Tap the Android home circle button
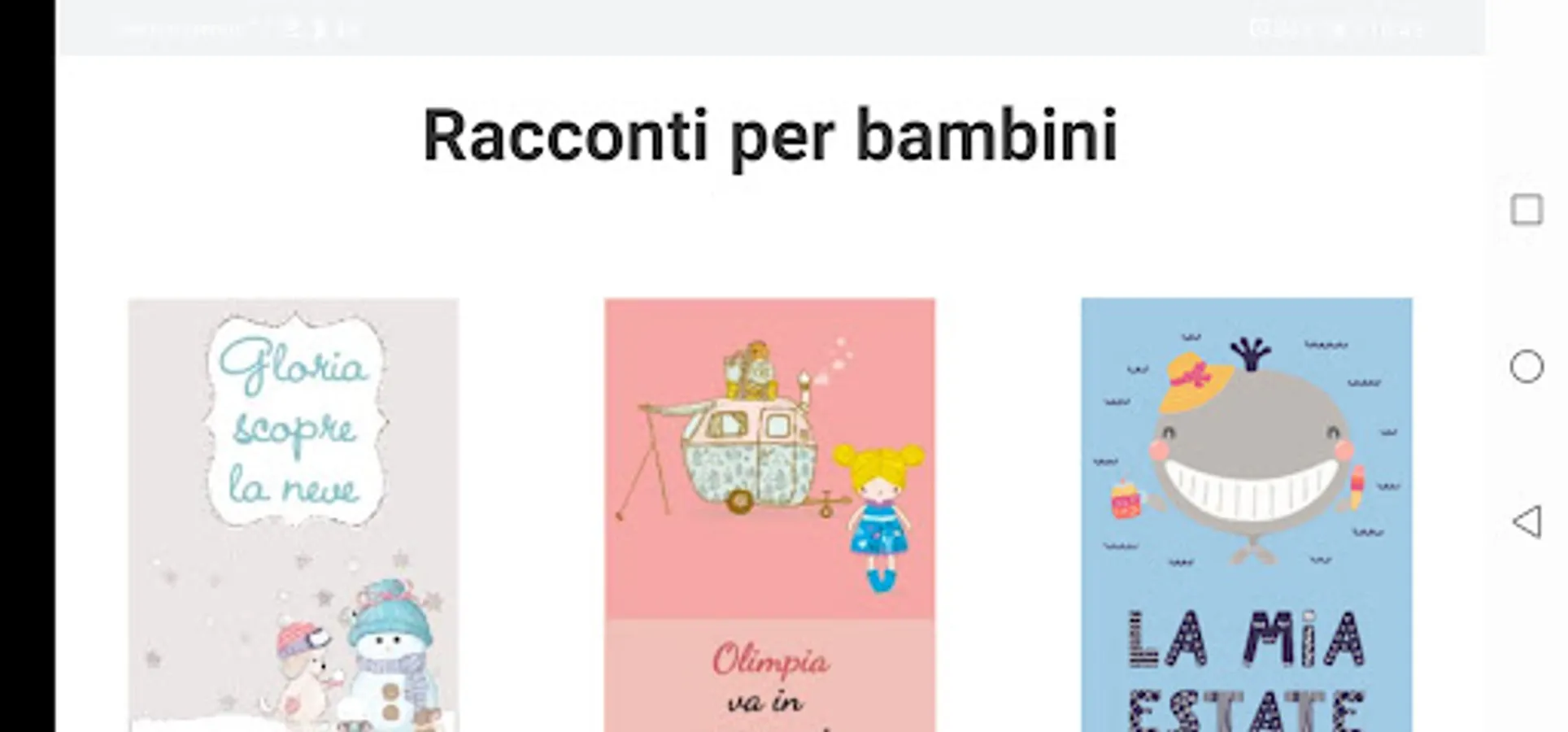1568x732 pixels. tap(1527, 366)
